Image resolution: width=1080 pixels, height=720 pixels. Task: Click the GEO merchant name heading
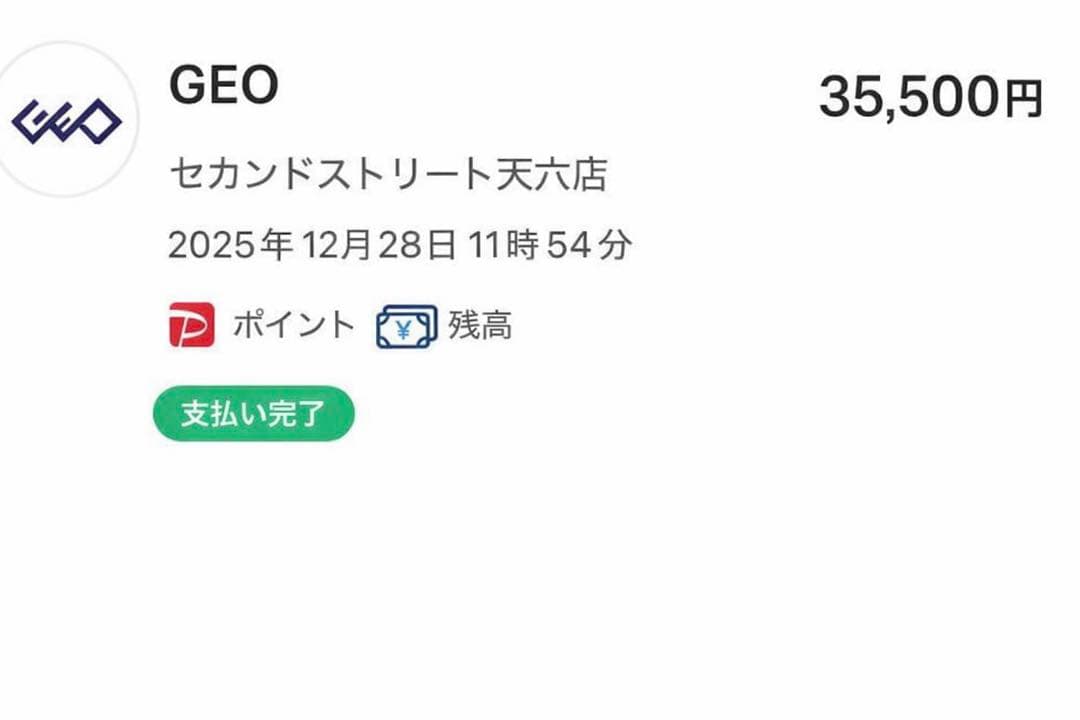[x=223, y=87]
